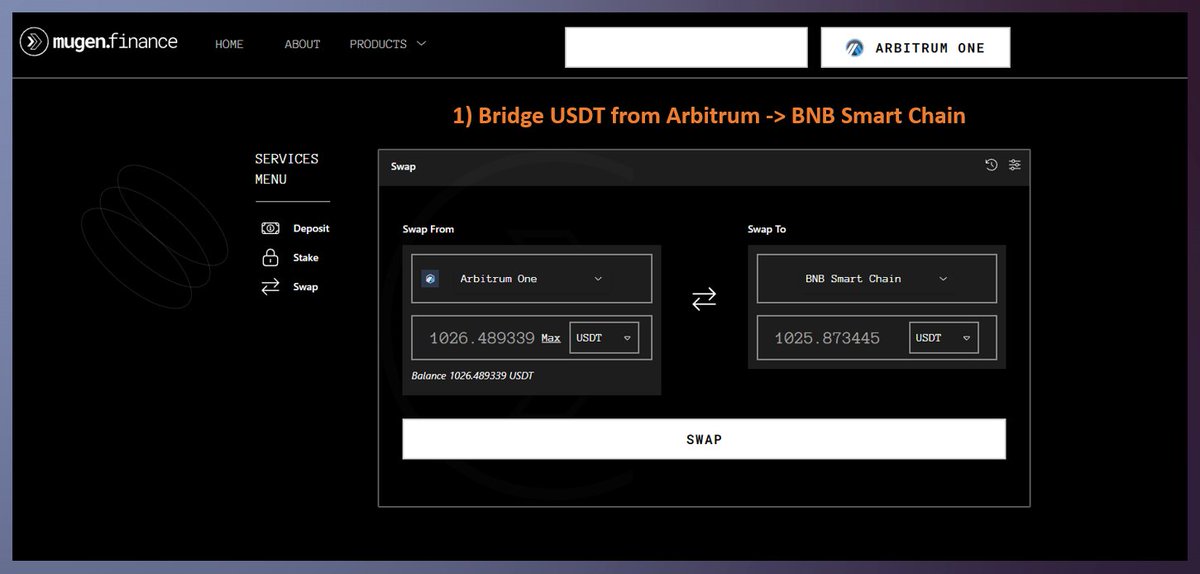Viewport: 1200px width, 574px height.
Task: Reverse swap direction with center arrows
Action: [x=704, y=298]
